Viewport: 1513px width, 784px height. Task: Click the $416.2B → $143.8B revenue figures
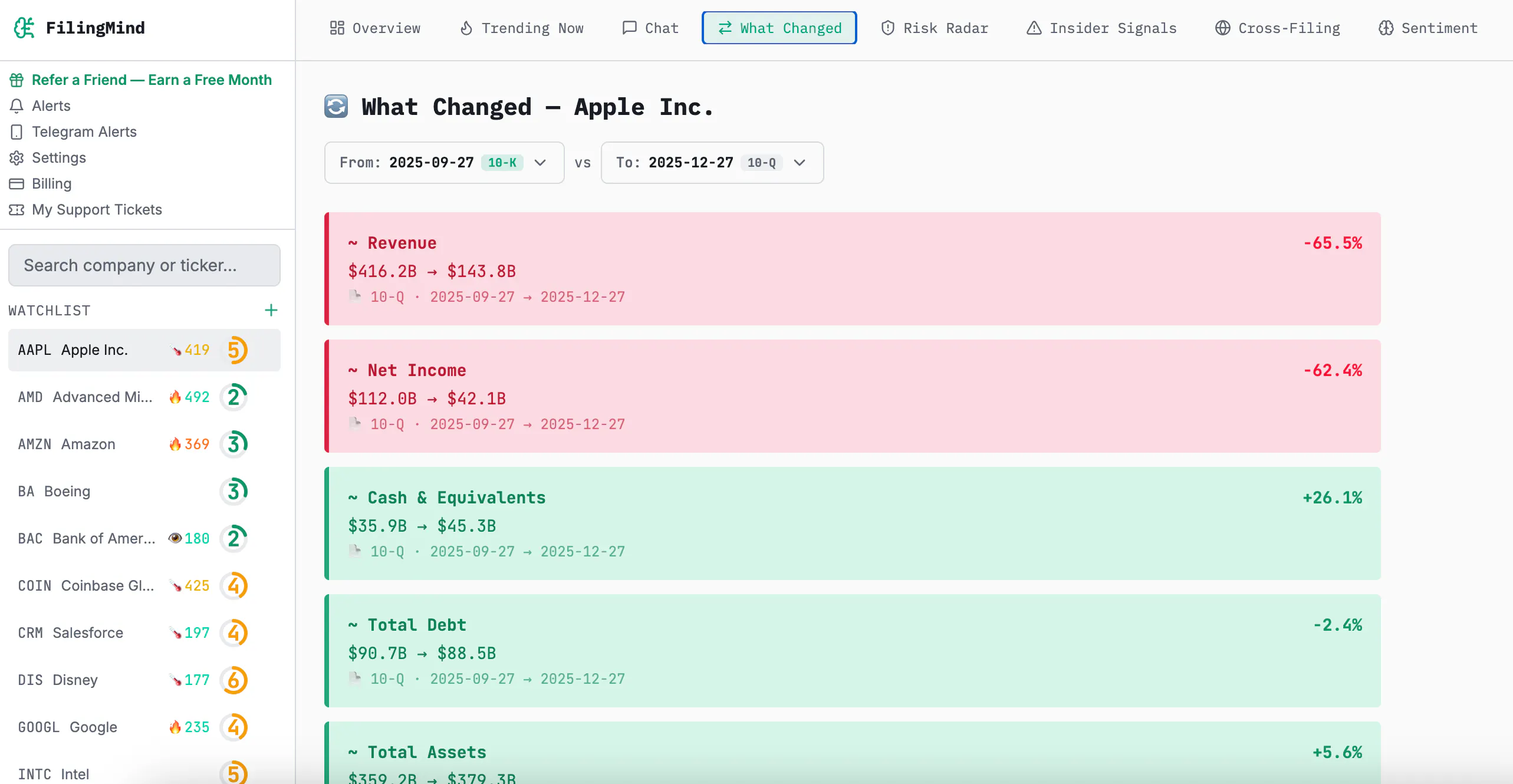432,272
